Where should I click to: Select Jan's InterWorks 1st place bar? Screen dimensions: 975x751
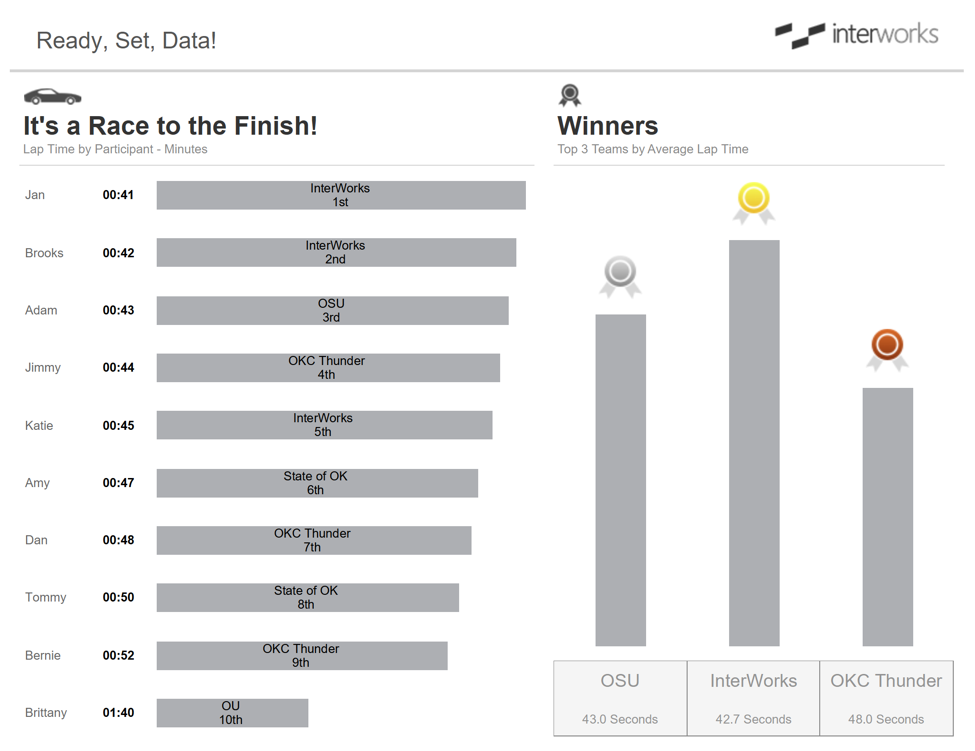click(341, 195)
